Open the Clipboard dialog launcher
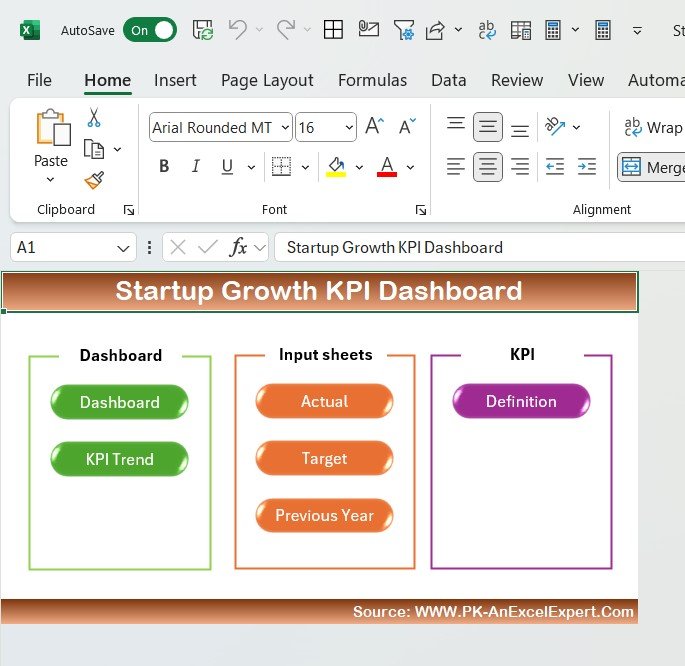685x666 pixels. pyautogui.click(x=128, y=210)
